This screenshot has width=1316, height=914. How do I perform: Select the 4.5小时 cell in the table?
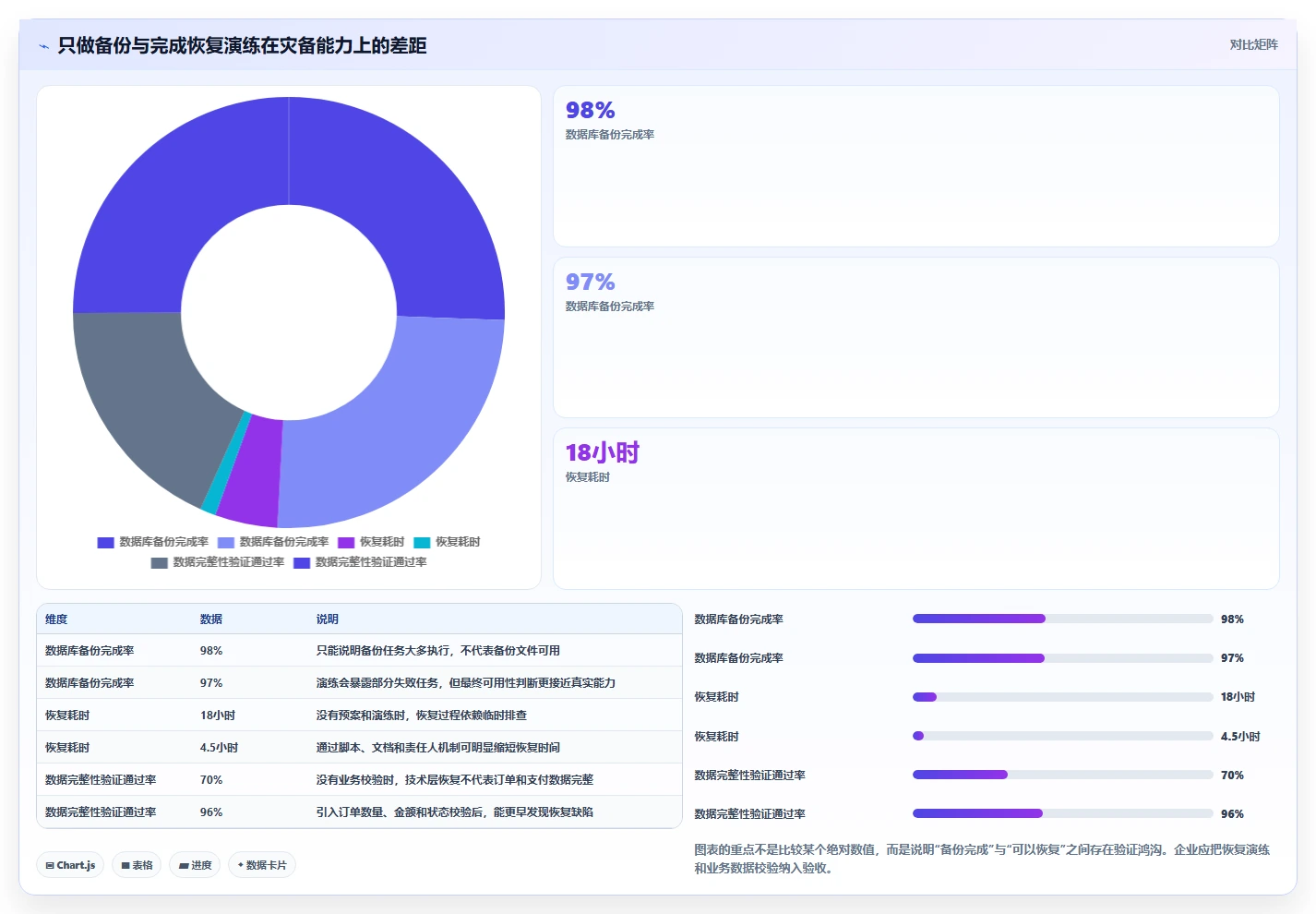click(220, 748)
